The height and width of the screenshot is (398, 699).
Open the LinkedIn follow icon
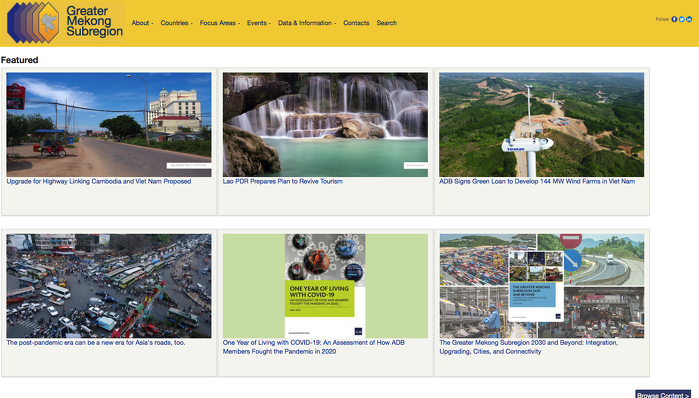point(689,19)
